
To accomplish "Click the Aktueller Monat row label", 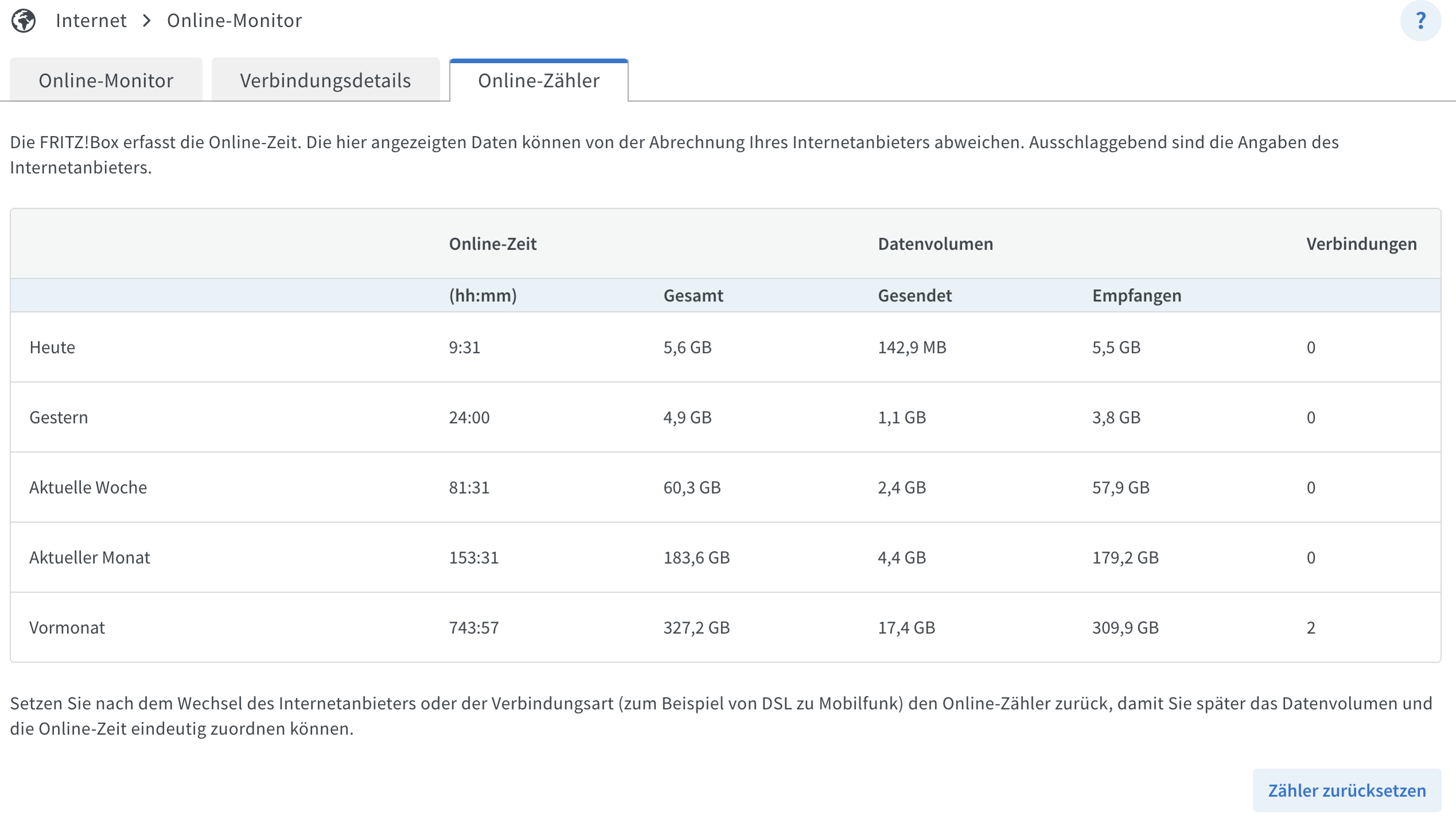I will pyautogui.click(x=90, y=557).
